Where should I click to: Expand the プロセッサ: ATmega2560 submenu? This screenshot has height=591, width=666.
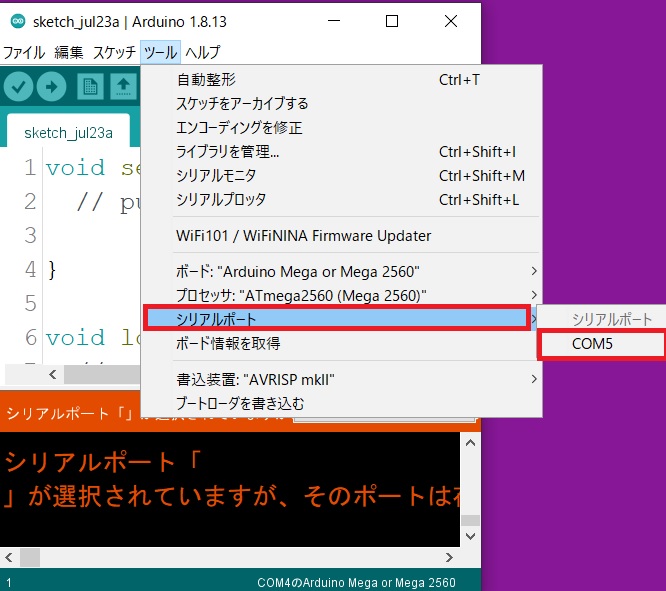pyautogui.click(x=341, y=295)
